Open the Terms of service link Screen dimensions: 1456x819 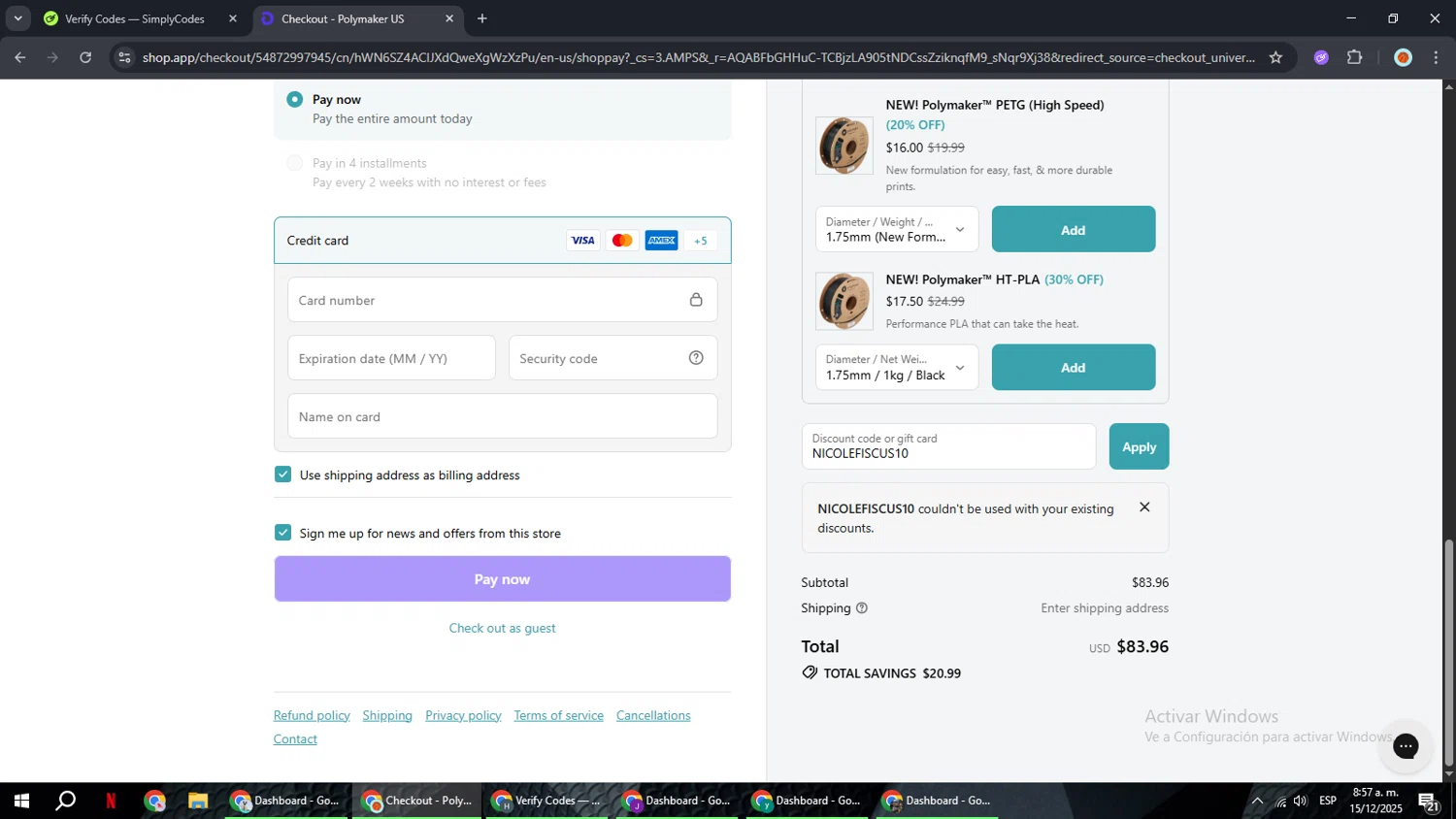pyautogui.click(x=558, y=715)
